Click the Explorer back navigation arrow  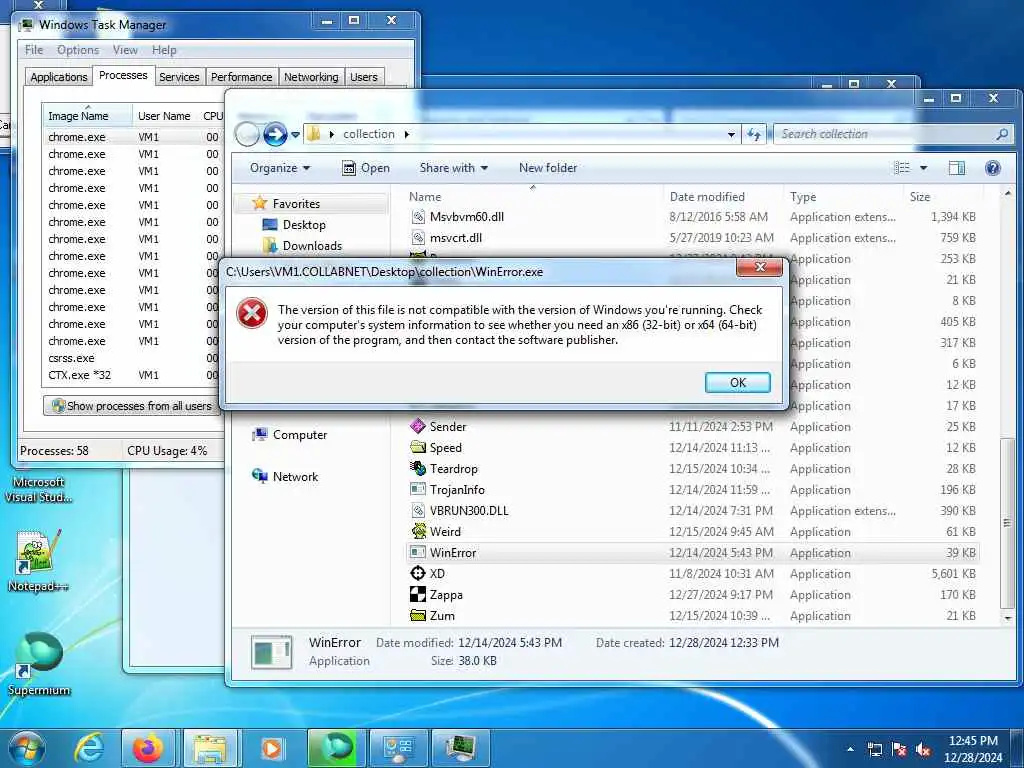tap(248, 135)
